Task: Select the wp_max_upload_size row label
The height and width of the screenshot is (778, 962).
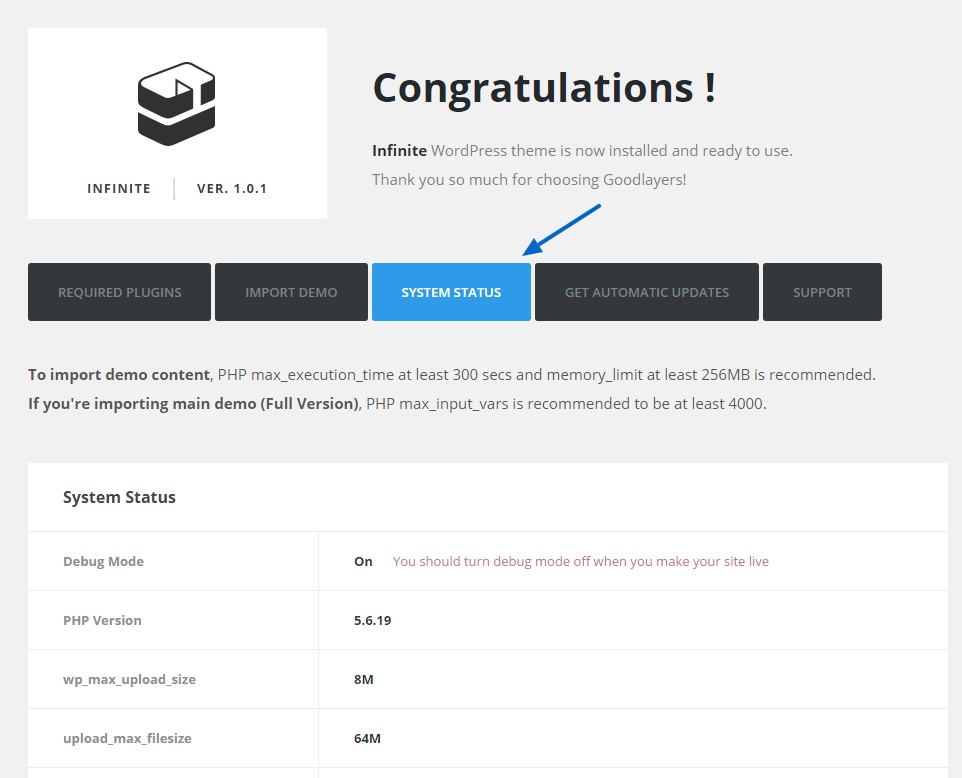Action: (129, 679)
